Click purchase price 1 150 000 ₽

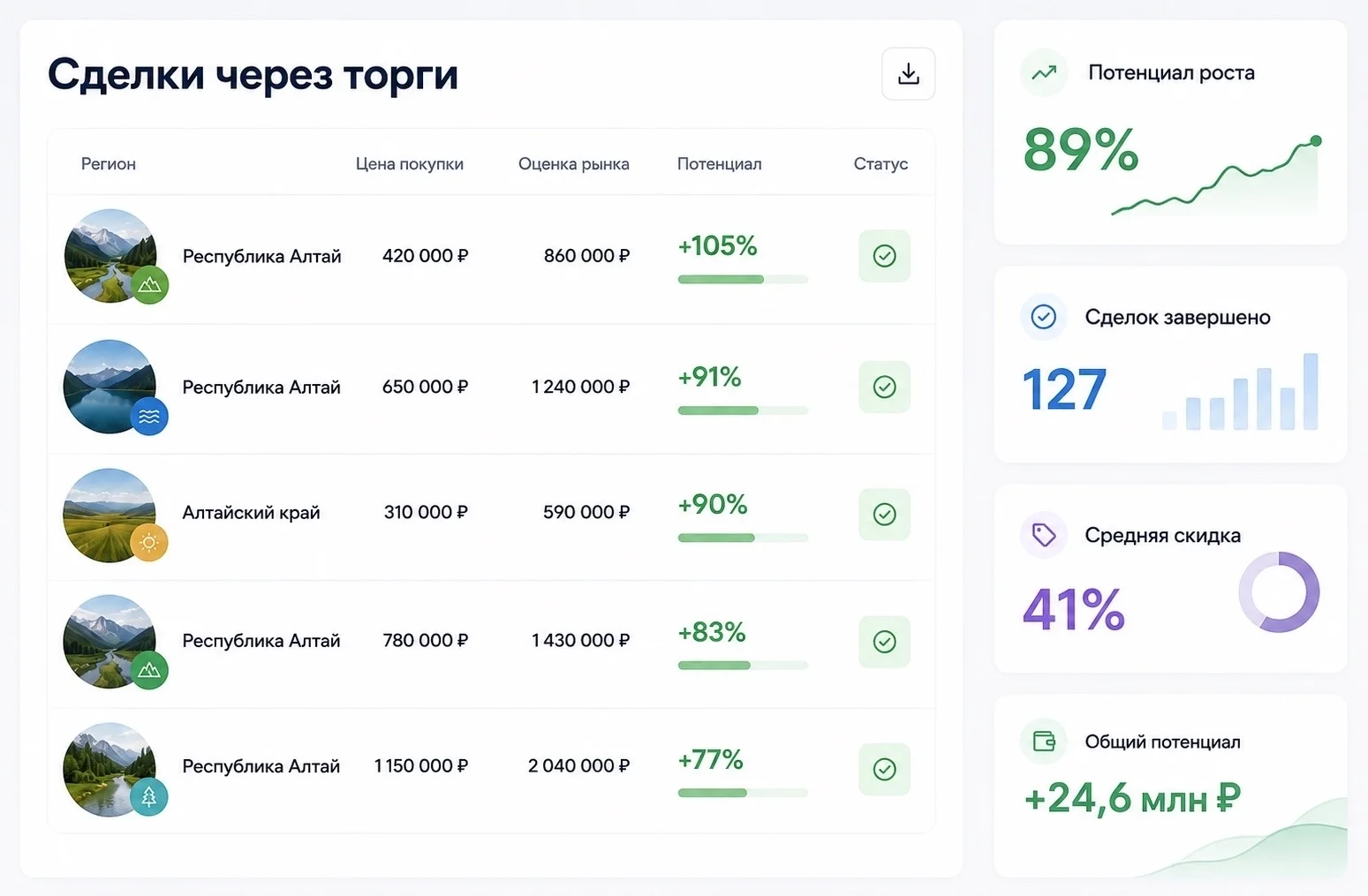point(421,765)
